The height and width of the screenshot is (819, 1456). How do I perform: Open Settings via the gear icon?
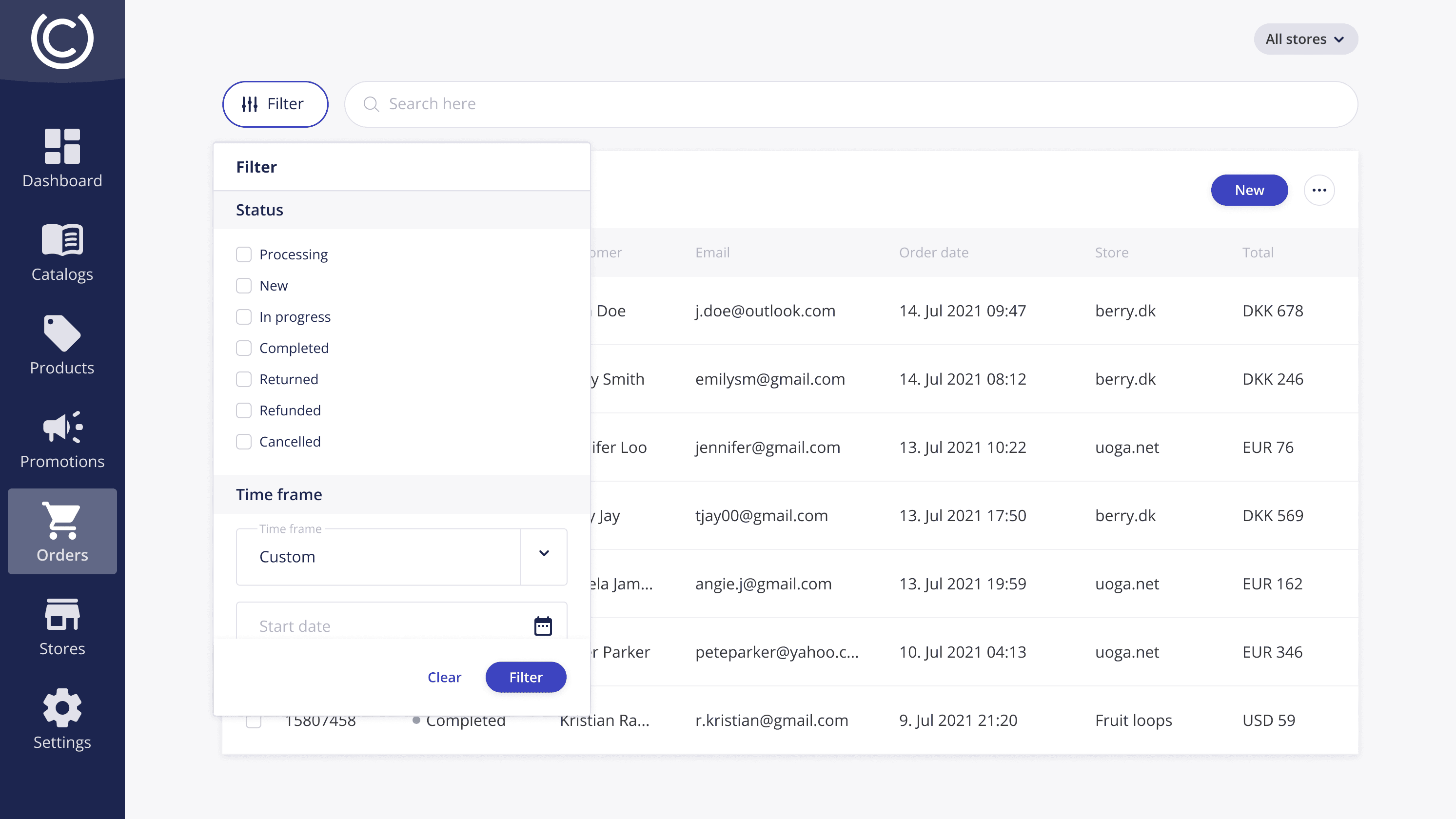tap(62, 708)
